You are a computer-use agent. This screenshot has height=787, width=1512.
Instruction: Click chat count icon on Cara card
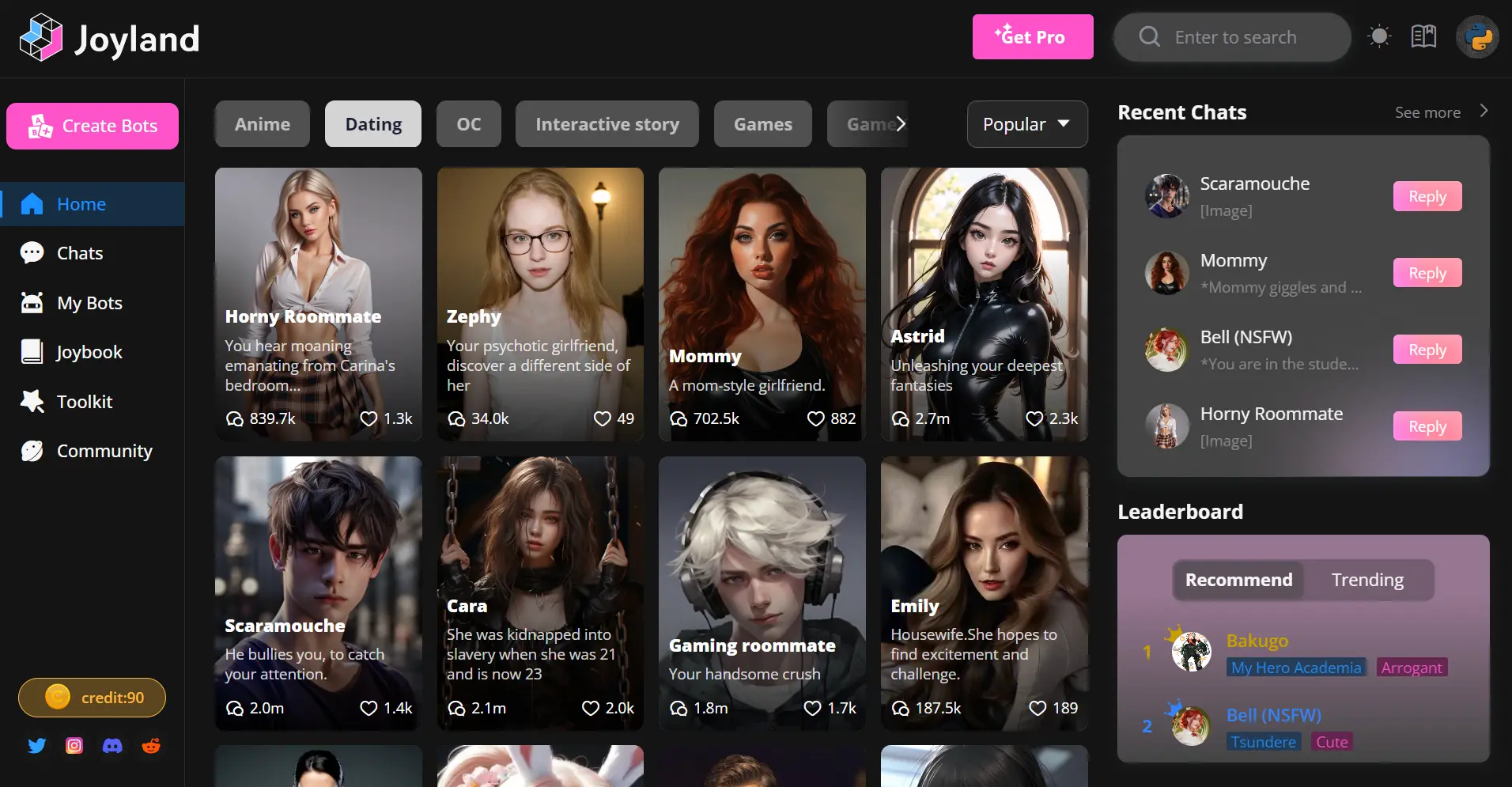(x=456, y=708)
